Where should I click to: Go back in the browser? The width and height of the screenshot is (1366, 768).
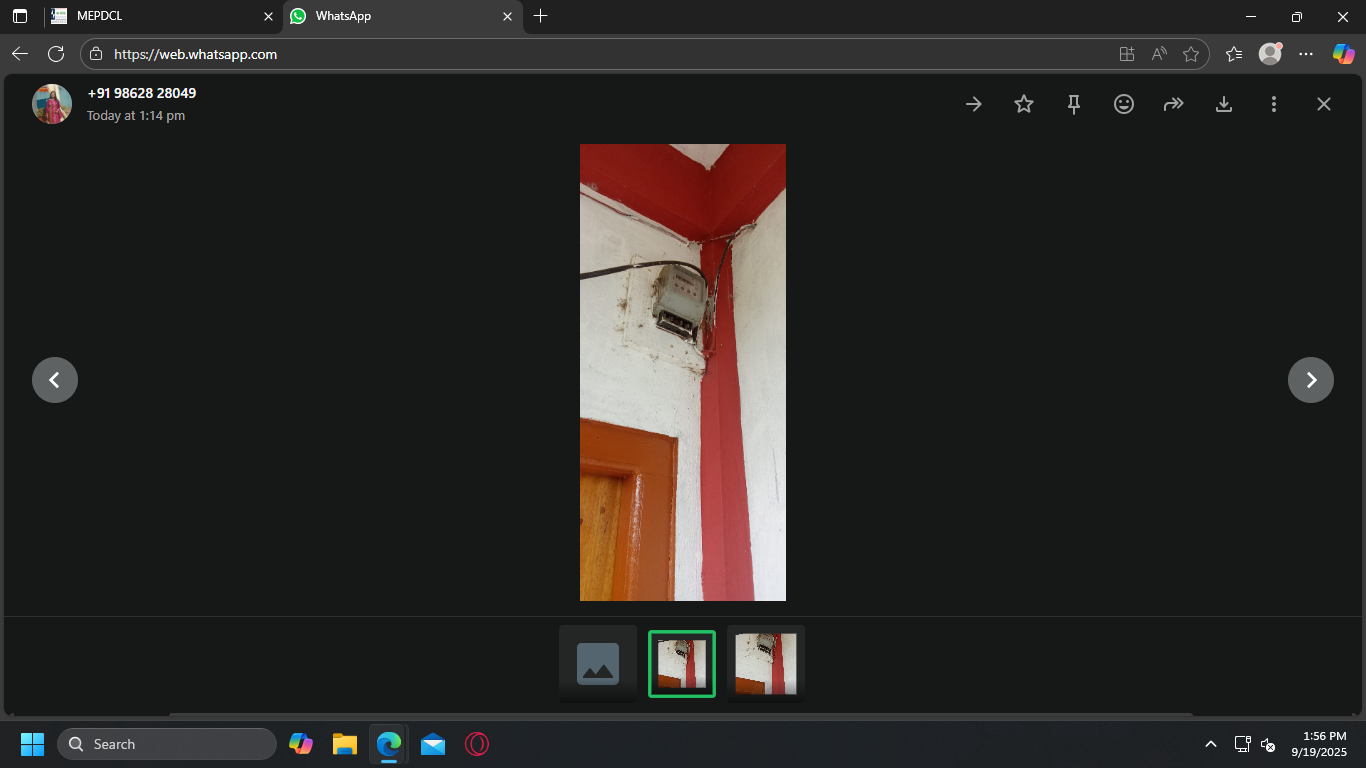pyautogui.click(x=20, y=54)
